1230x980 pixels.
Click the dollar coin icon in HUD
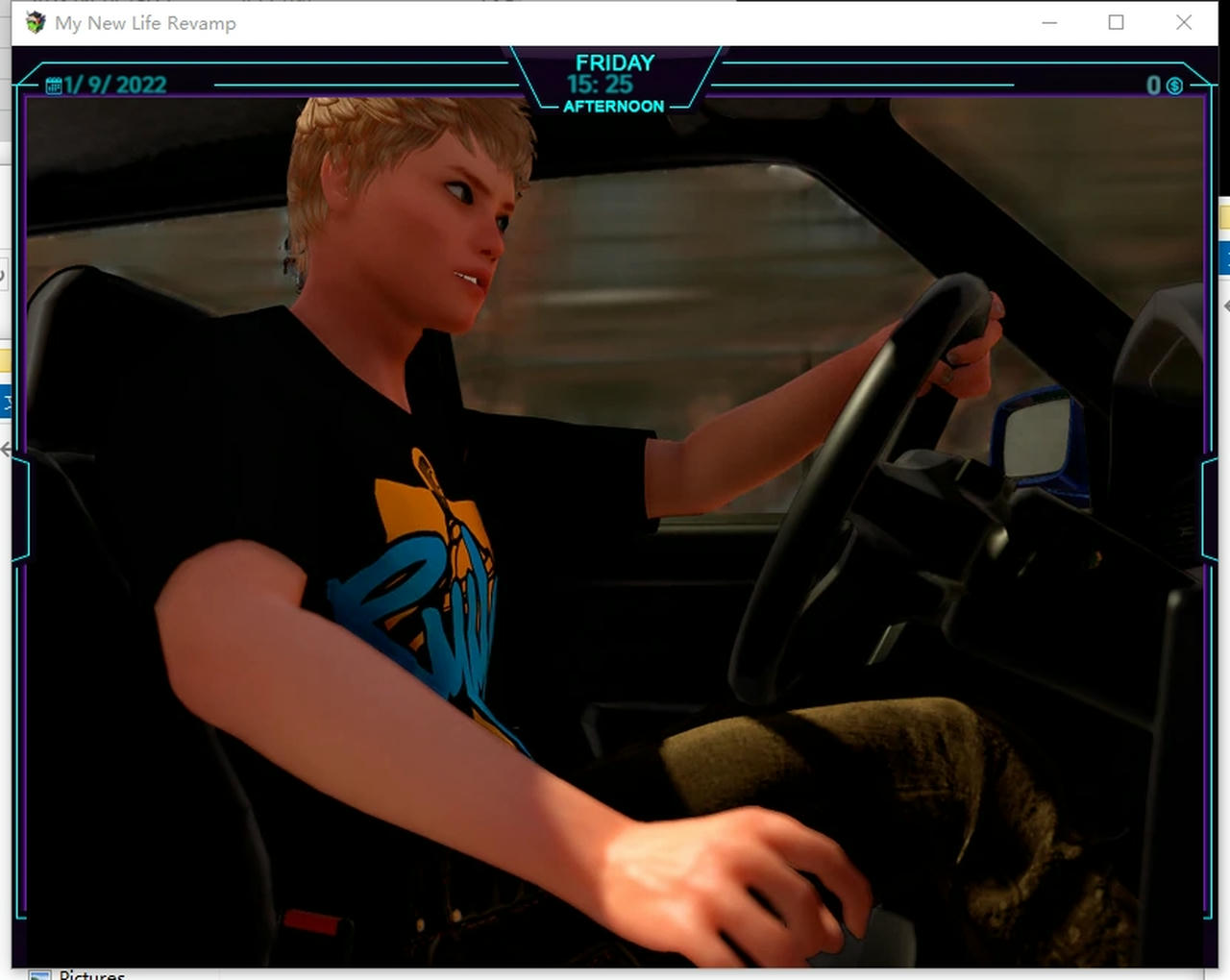[1174, 86]
